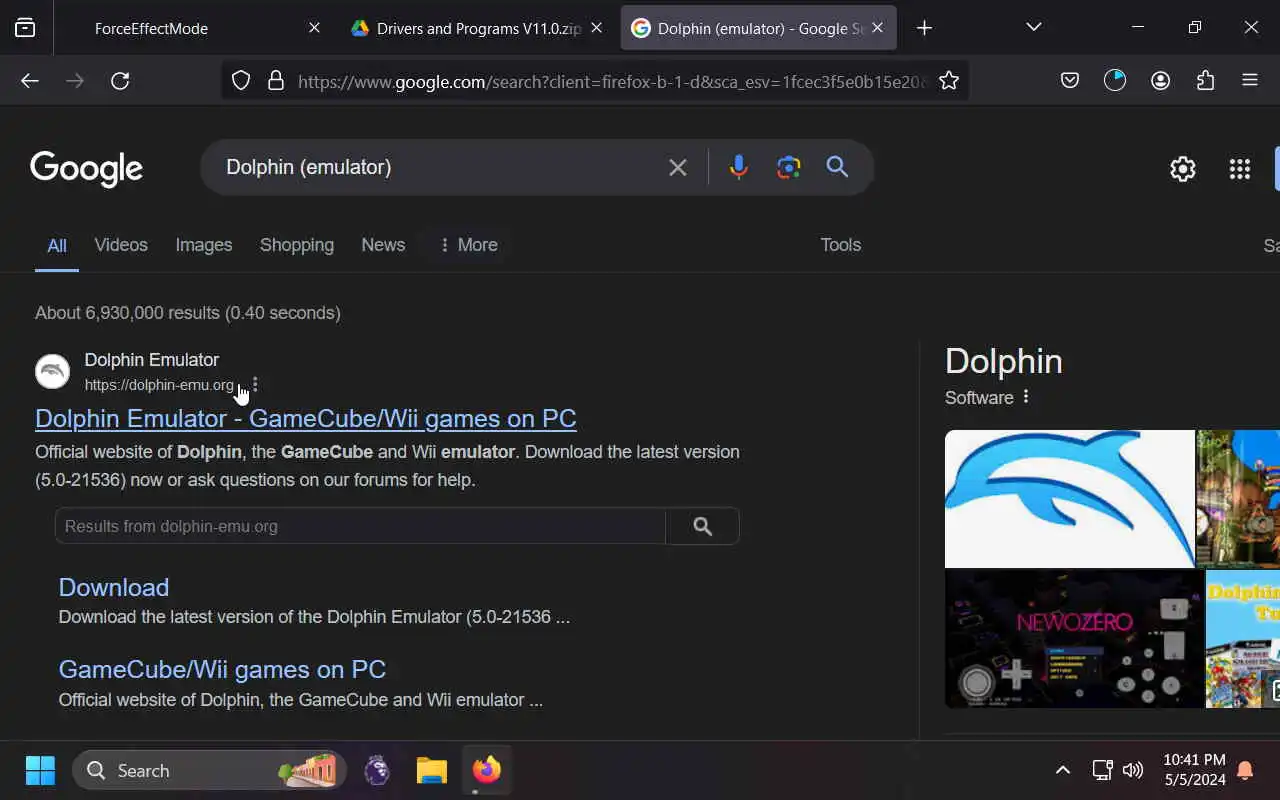1280x800 pixels.
Task: Click the All search results tab
Action: coord(57,245)
